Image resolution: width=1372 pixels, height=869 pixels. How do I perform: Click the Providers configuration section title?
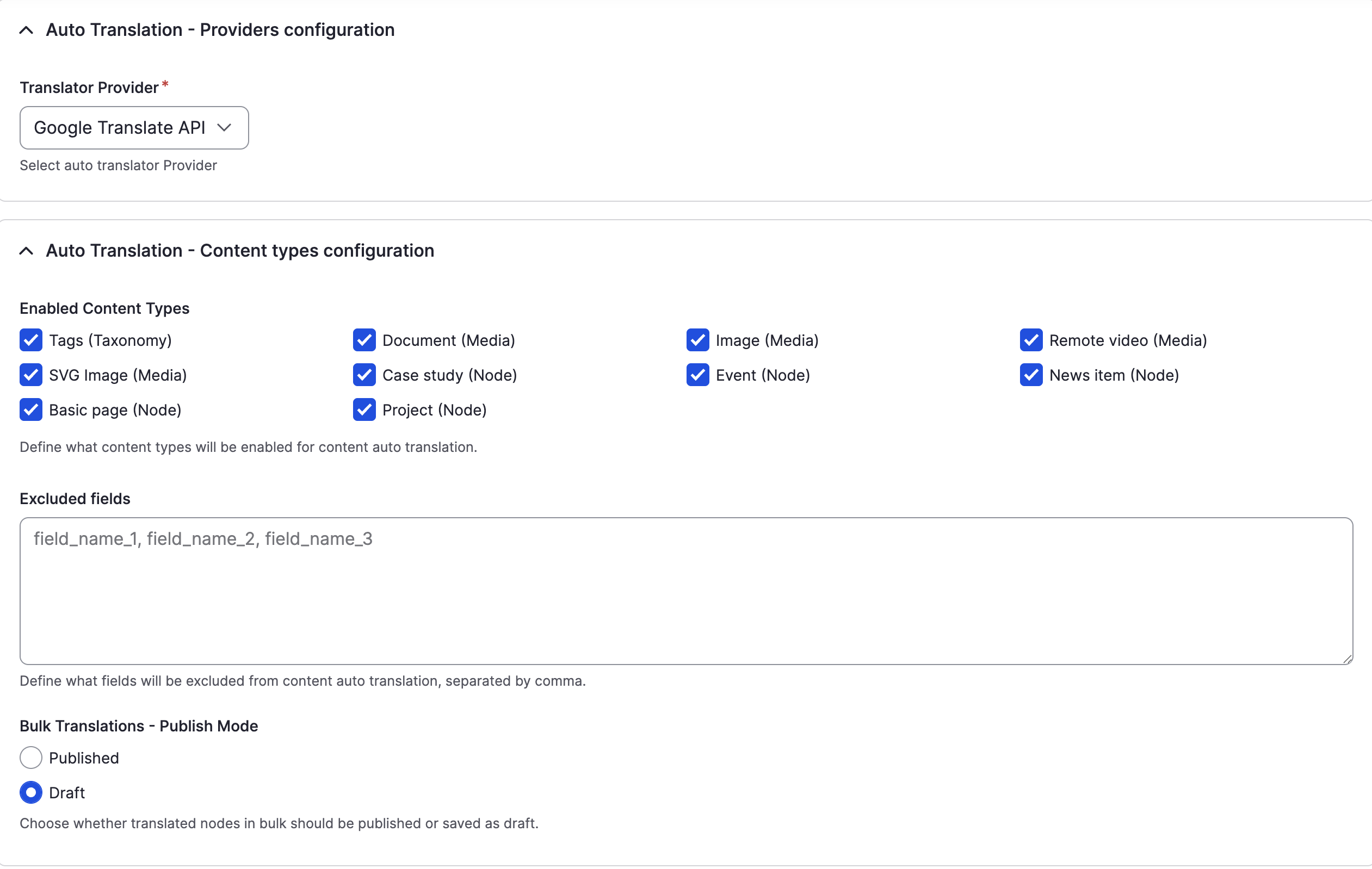(x=220, y=30)
